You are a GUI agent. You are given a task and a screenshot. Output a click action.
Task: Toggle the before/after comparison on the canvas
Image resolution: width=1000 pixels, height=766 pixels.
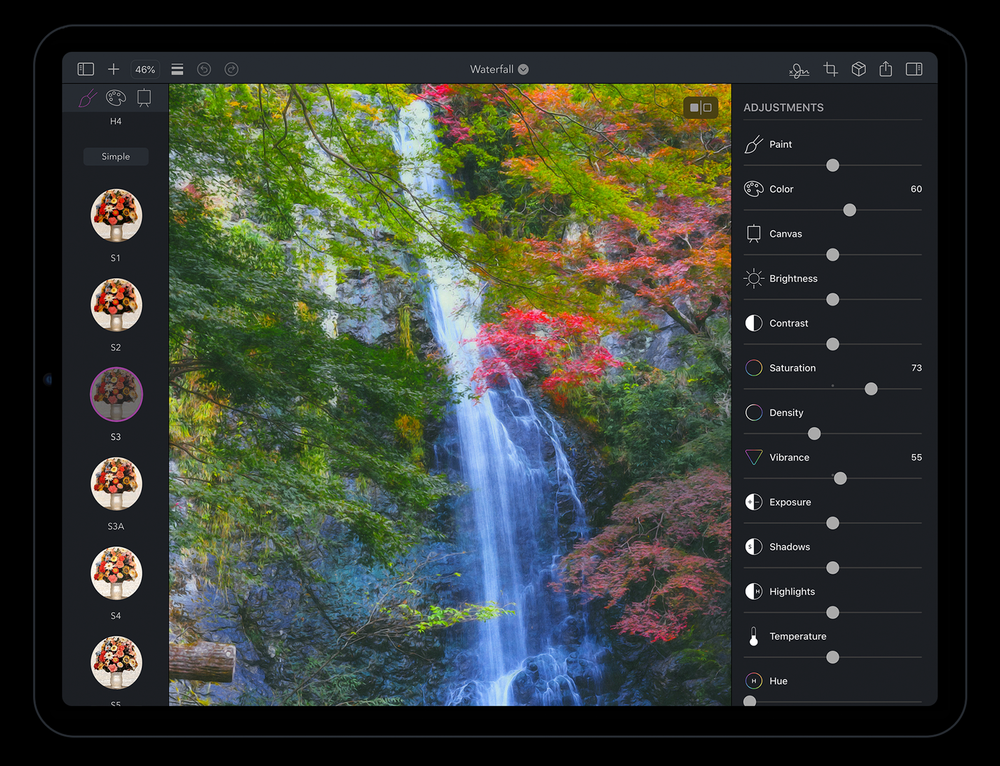click(x=701, y=105)
